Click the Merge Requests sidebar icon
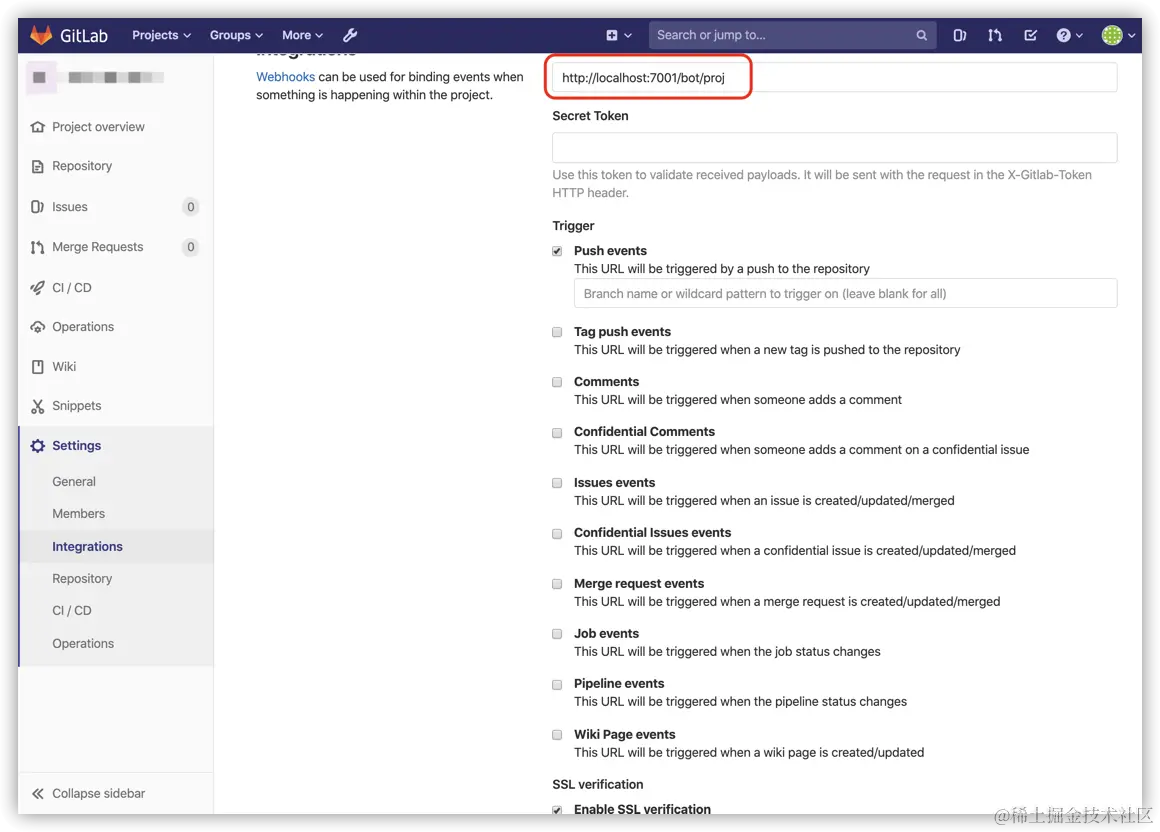The height and width of the screenshot is (832, 1160). (38, 247)
